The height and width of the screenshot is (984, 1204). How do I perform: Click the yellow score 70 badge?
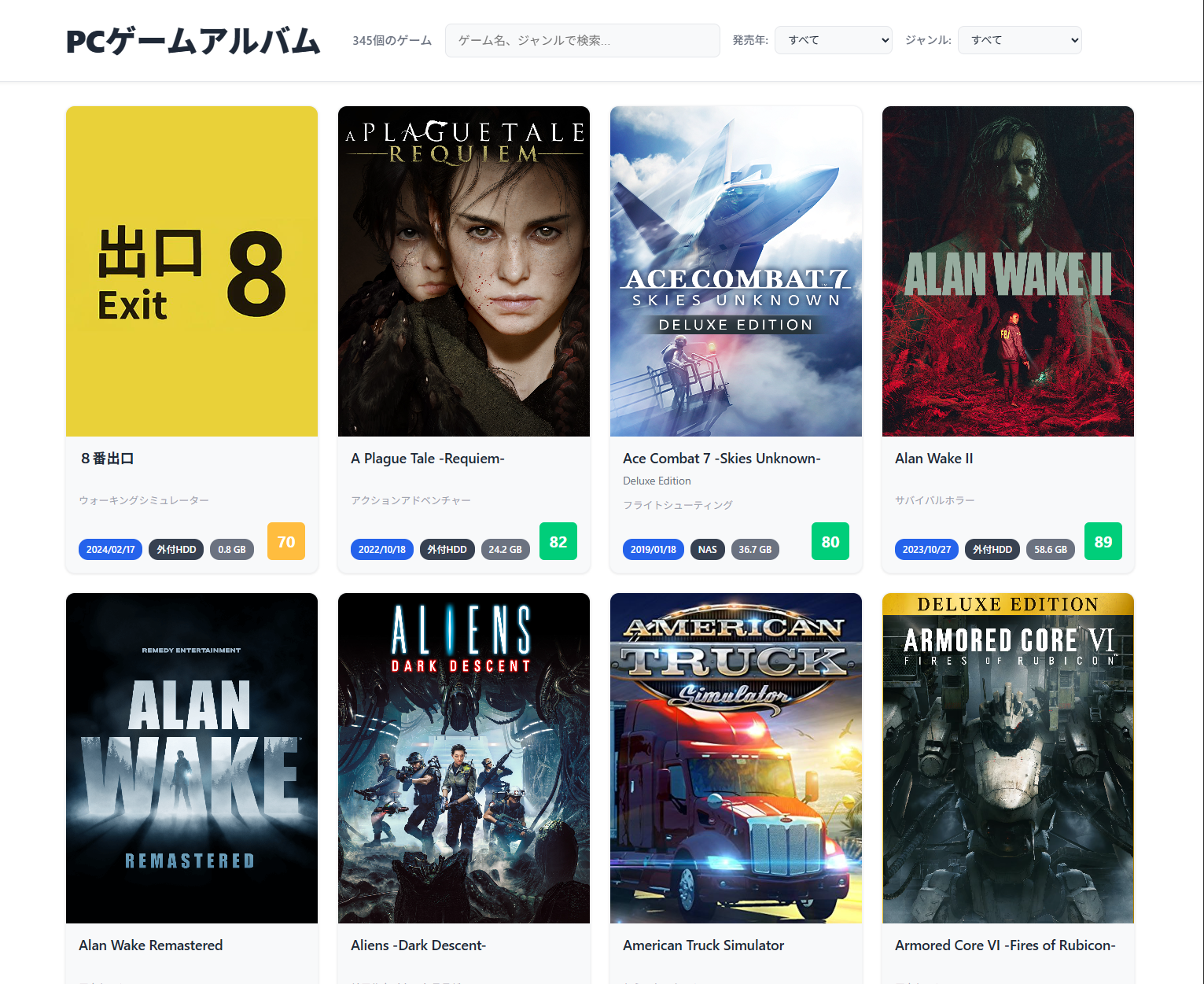tap(285, 541)
